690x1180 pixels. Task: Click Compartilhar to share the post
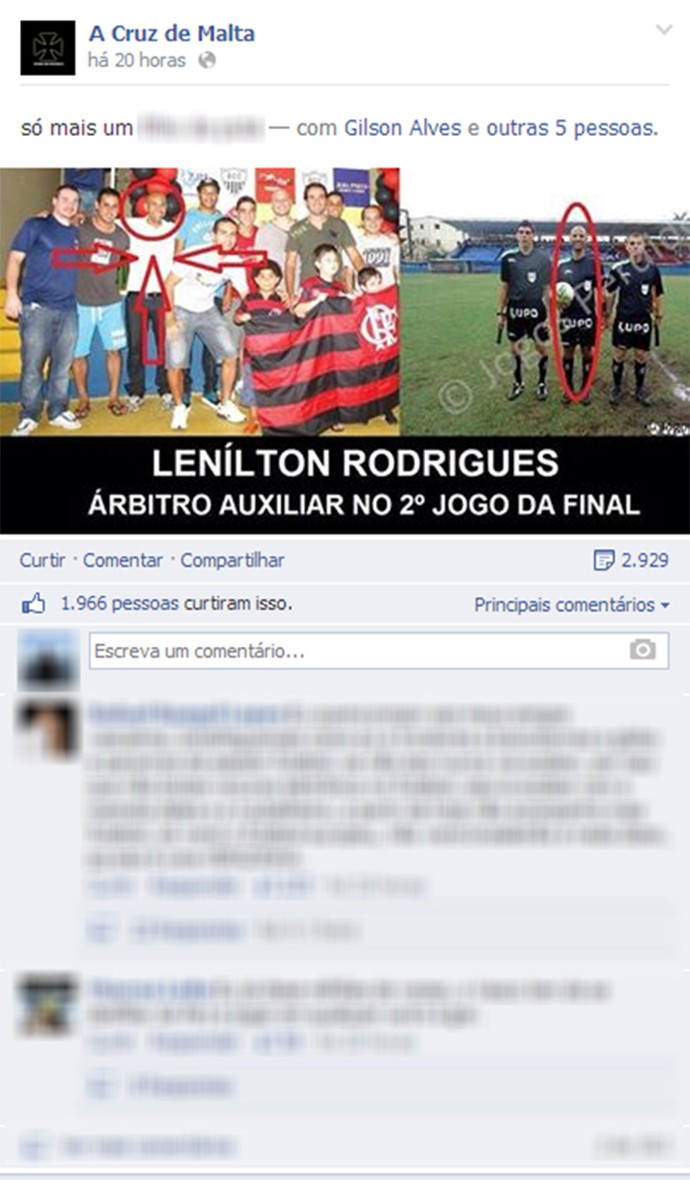tap(233, 560)
